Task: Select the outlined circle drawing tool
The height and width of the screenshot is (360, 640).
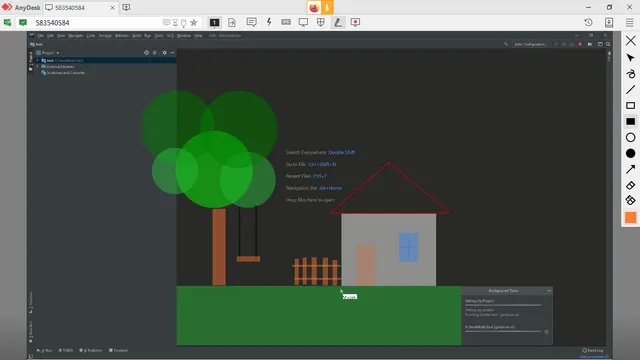Action: pyautogui.click(x=631, y=138)
